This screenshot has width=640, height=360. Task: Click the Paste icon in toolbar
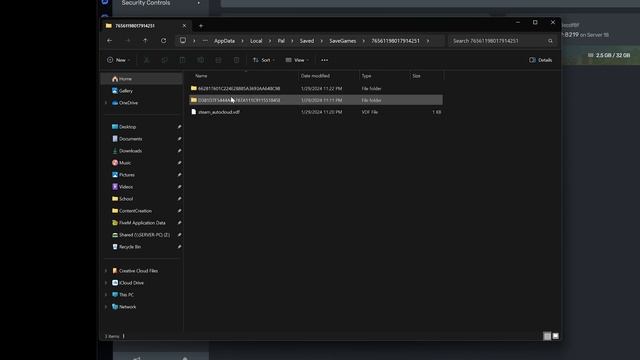(x=182, y=60)
